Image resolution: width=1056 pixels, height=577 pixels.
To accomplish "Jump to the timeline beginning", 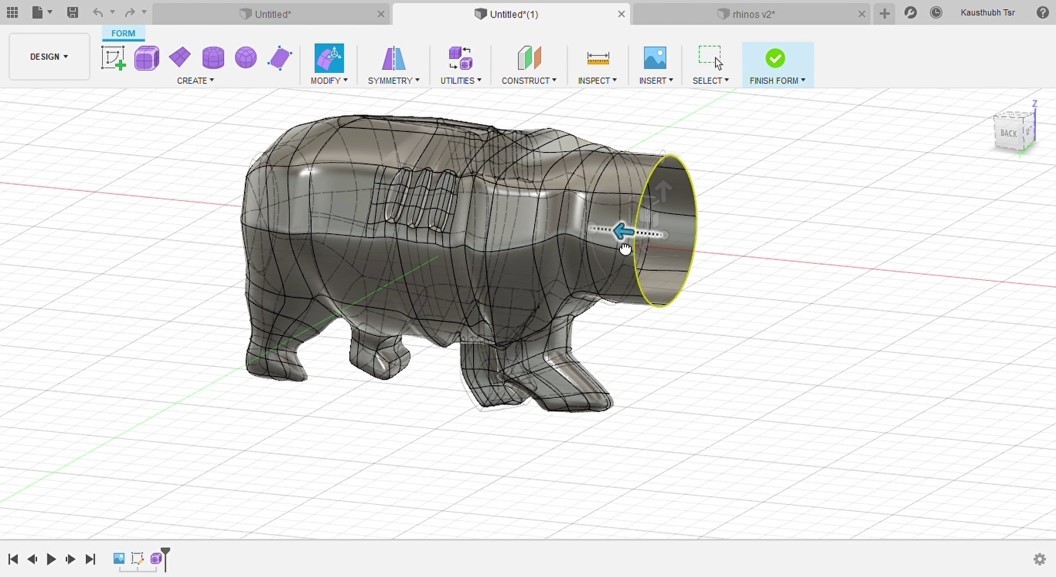I will [13, 559].
